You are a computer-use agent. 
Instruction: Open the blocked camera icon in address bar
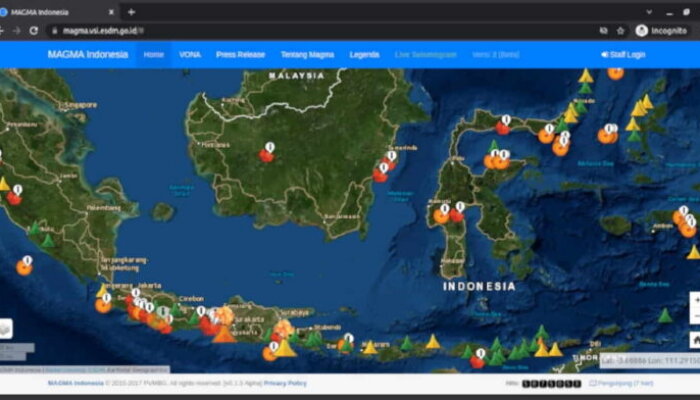pyautogui.click(x=604, y=31)
